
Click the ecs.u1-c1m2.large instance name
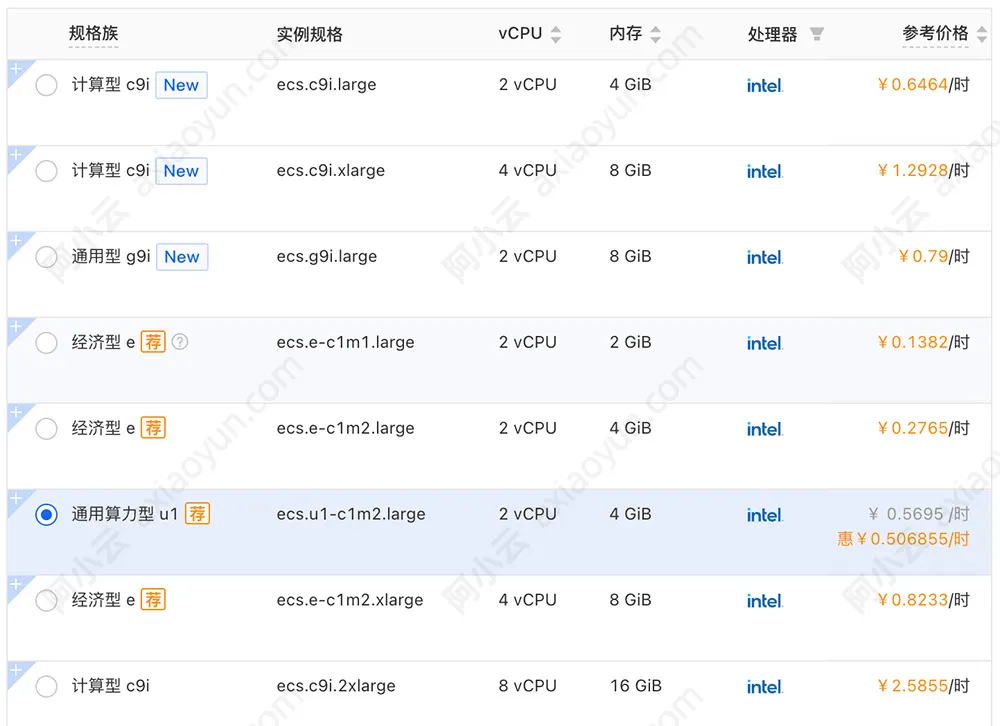coord(351,514)
